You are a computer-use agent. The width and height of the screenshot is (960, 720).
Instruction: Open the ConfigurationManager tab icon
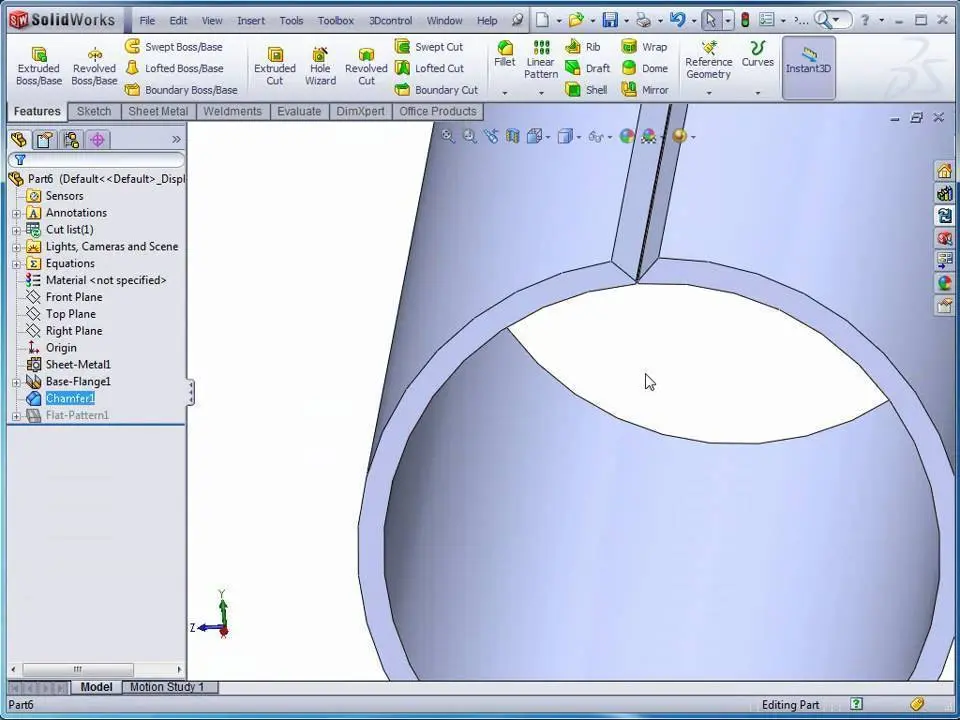[x=71, y=140]
